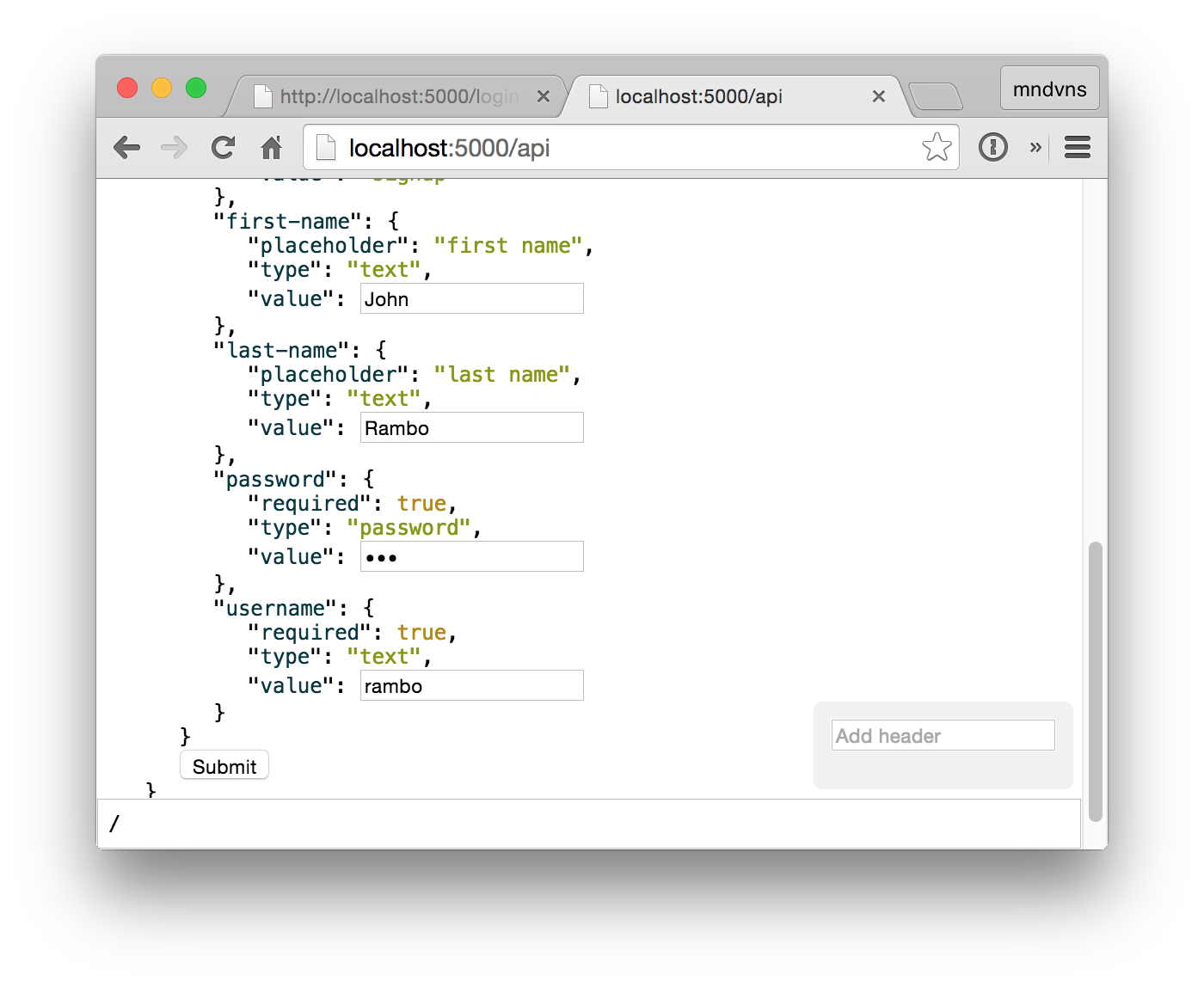This screenshot has width=1204, height=987.
Task: Open the Chrome hamburger menu
Action: [1078, 148]
